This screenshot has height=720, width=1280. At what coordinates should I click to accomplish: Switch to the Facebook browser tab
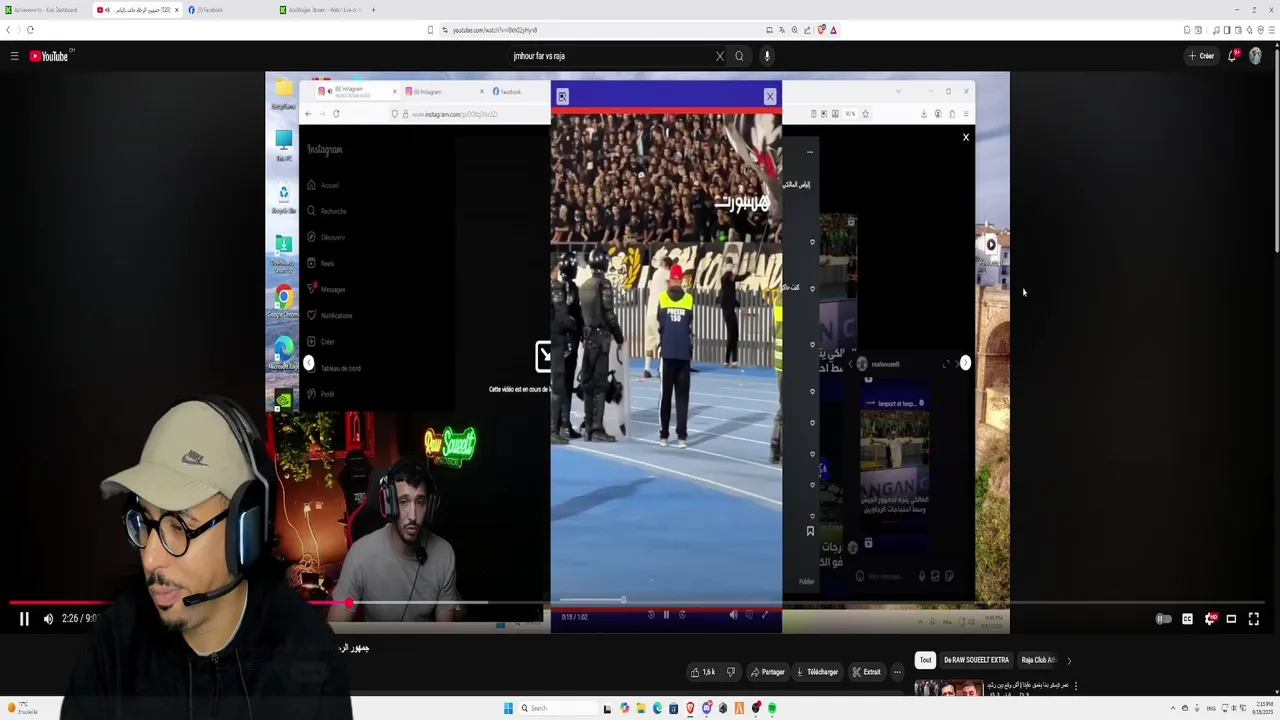229,10
